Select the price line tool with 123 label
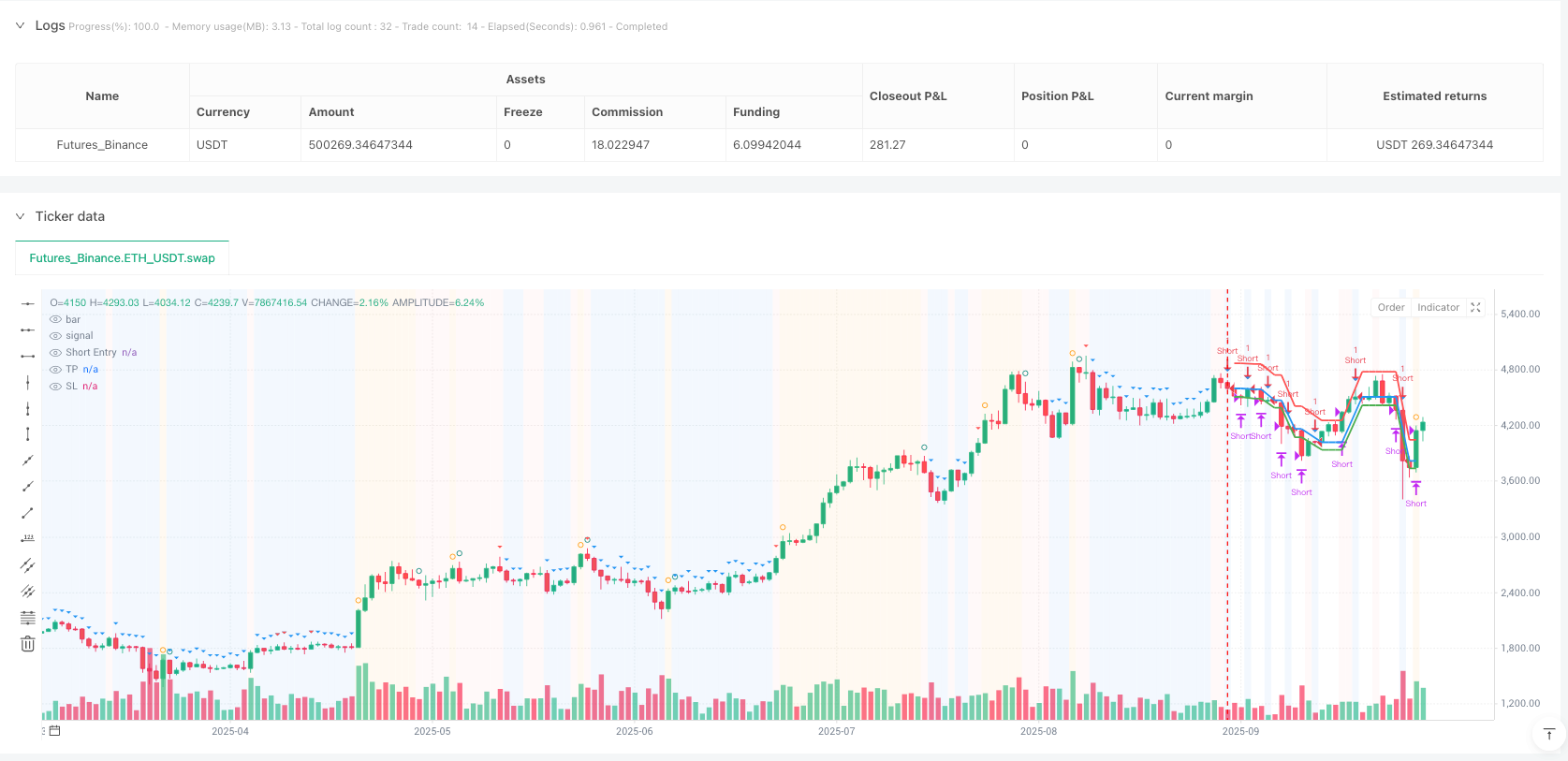The image size is (1568, 761). pos(28,539)
